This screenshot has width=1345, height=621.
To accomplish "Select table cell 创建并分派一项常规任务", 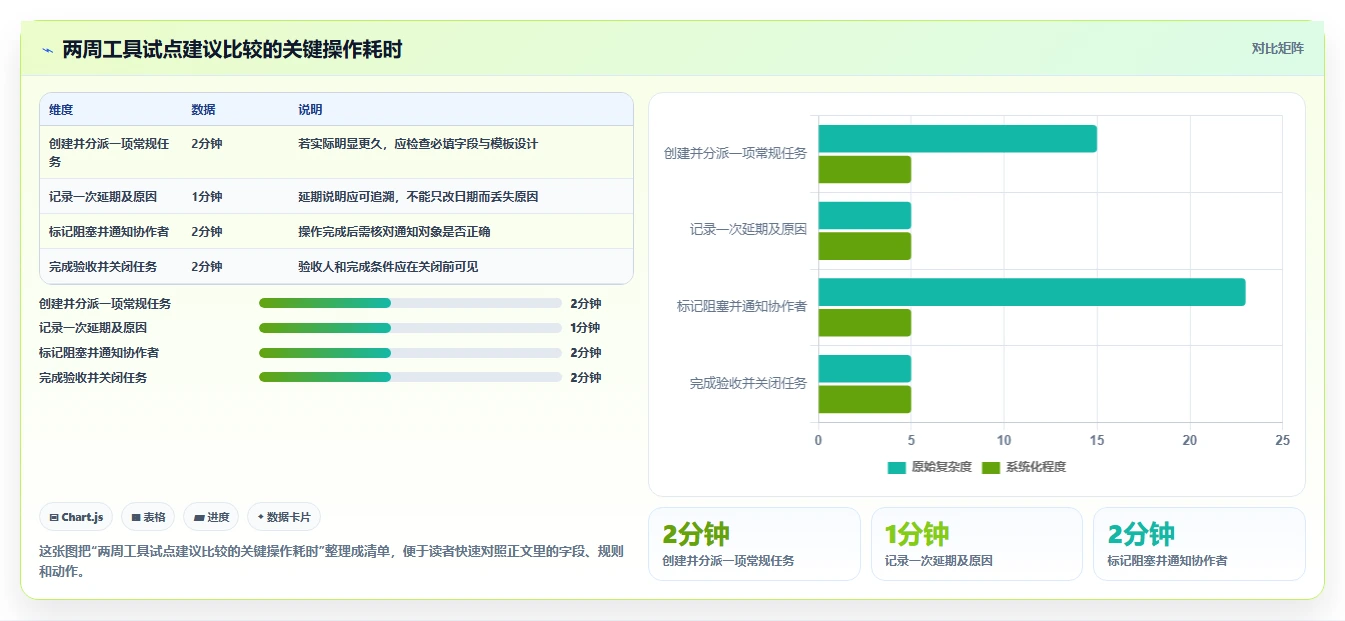I will [x=110, y=152].
